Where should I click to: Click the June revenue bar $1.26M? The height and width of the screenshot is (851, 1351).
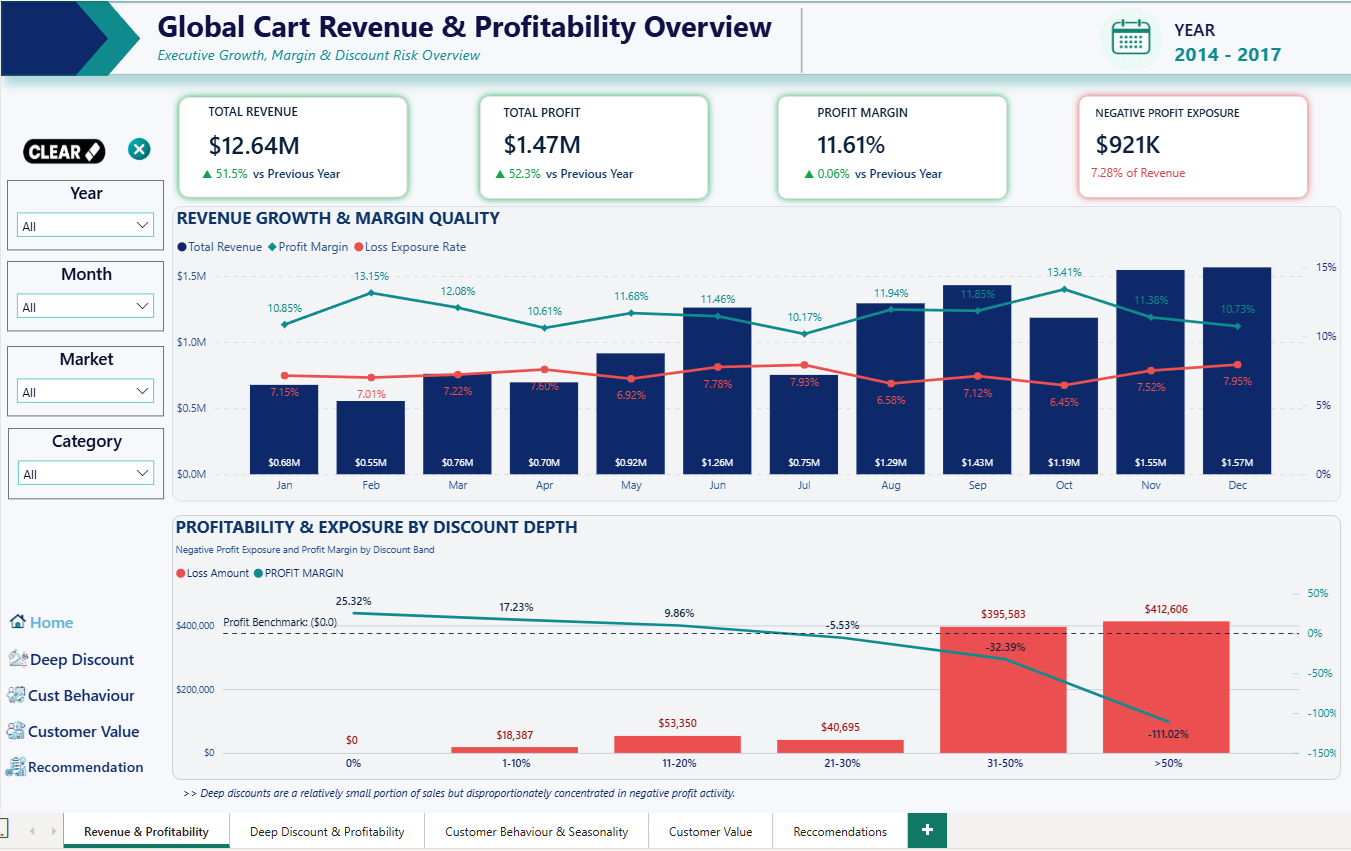717,391
